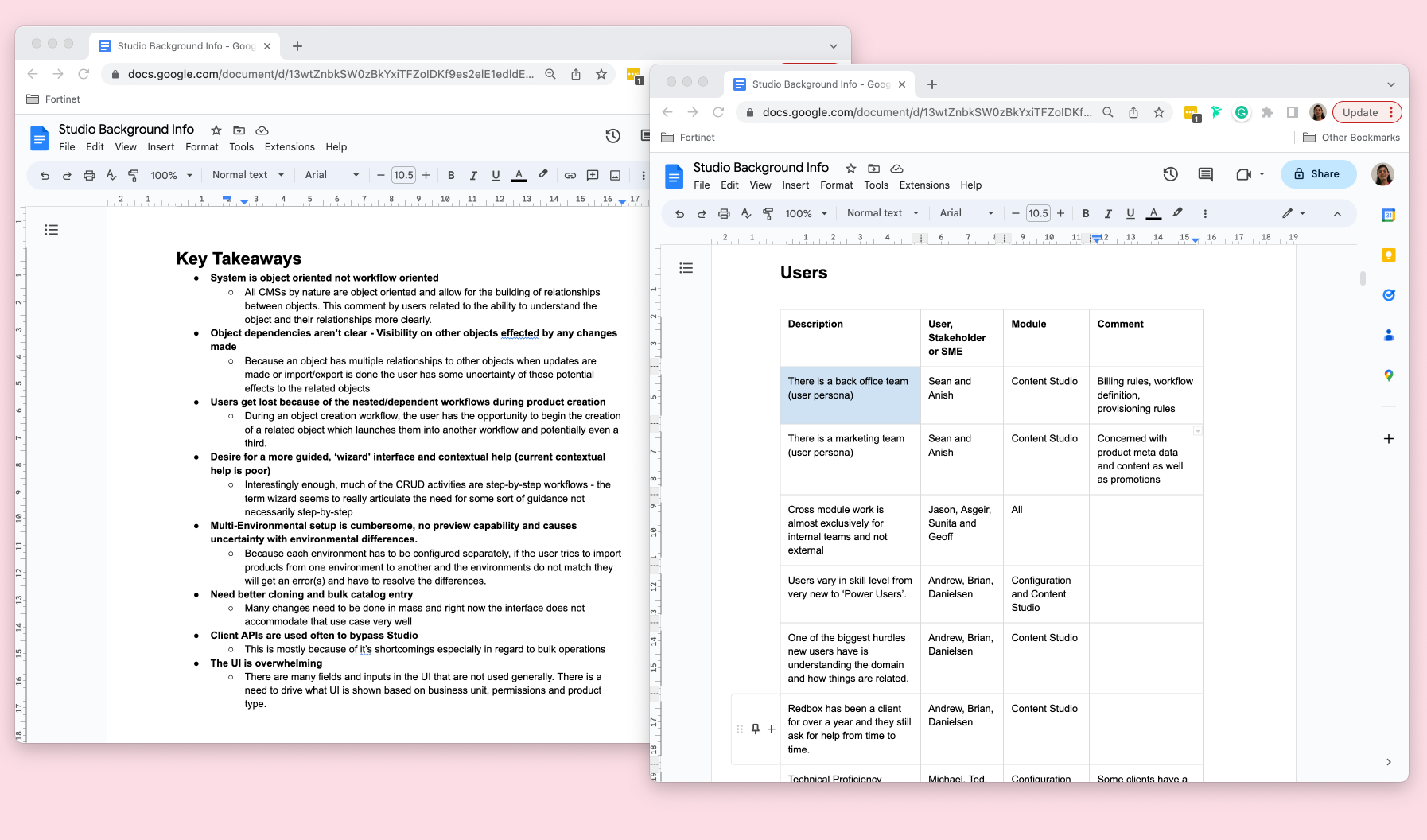Viewport: 1427px width, 840px height.
Task: Expand the Normal text style dropdown in left window
Action: point(248,175)
